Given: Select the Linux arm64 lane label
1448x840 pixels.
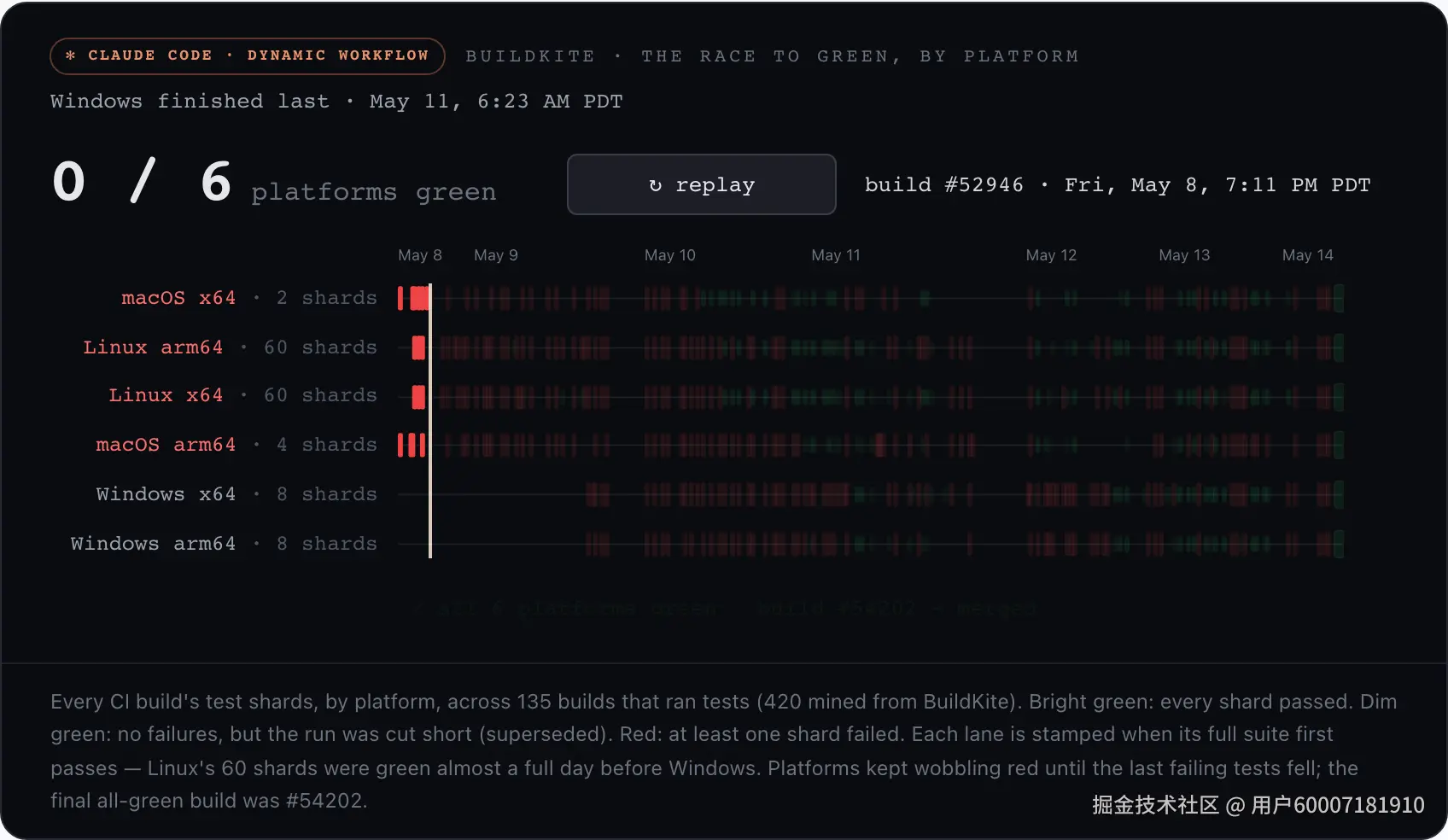Looking at the screenshot, I should coord(153,347).
